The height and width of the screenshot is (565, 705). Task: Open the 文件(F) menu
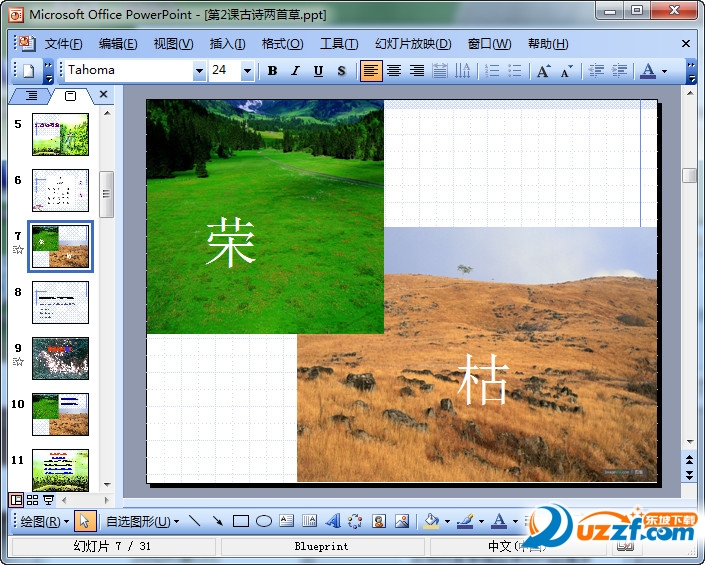pyautogui.click(x=63, y=44)
